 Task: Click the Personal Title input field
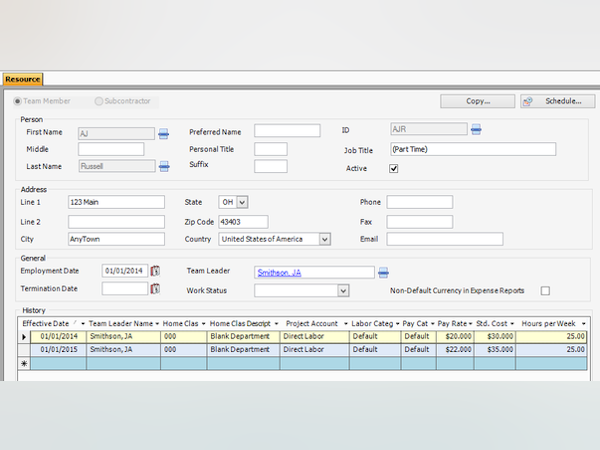pos(271,149)
